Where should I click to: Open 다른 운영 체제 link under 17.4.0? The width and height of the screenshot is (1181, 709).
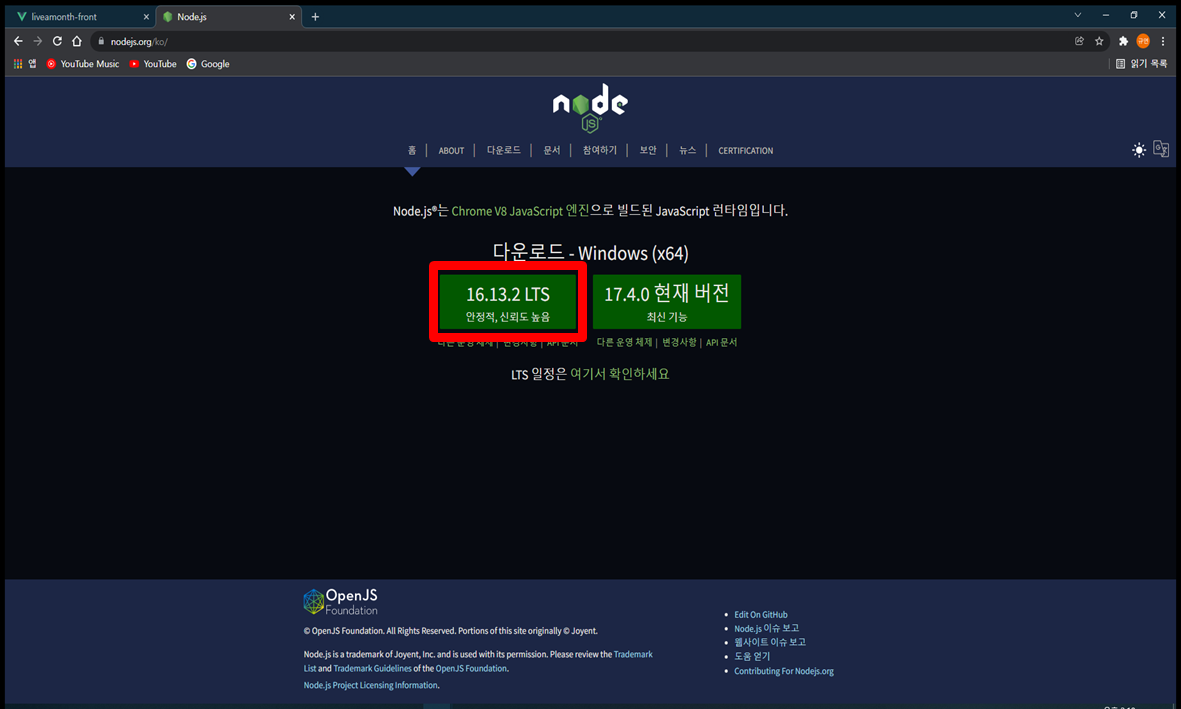624,342
